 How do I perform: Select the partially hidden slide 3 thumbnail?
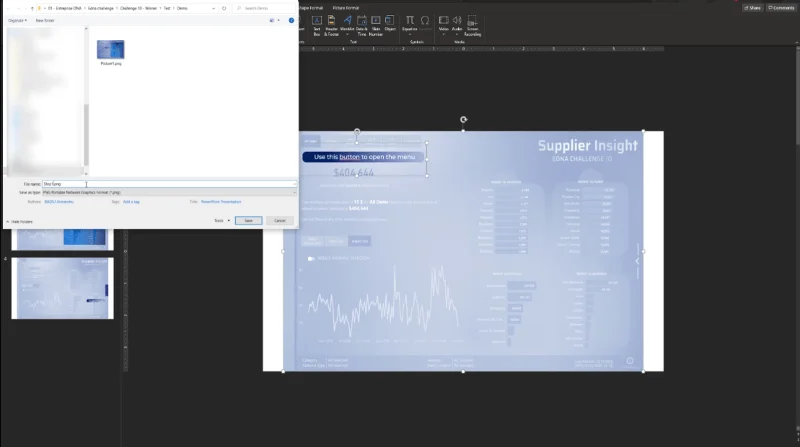[63, 239]
